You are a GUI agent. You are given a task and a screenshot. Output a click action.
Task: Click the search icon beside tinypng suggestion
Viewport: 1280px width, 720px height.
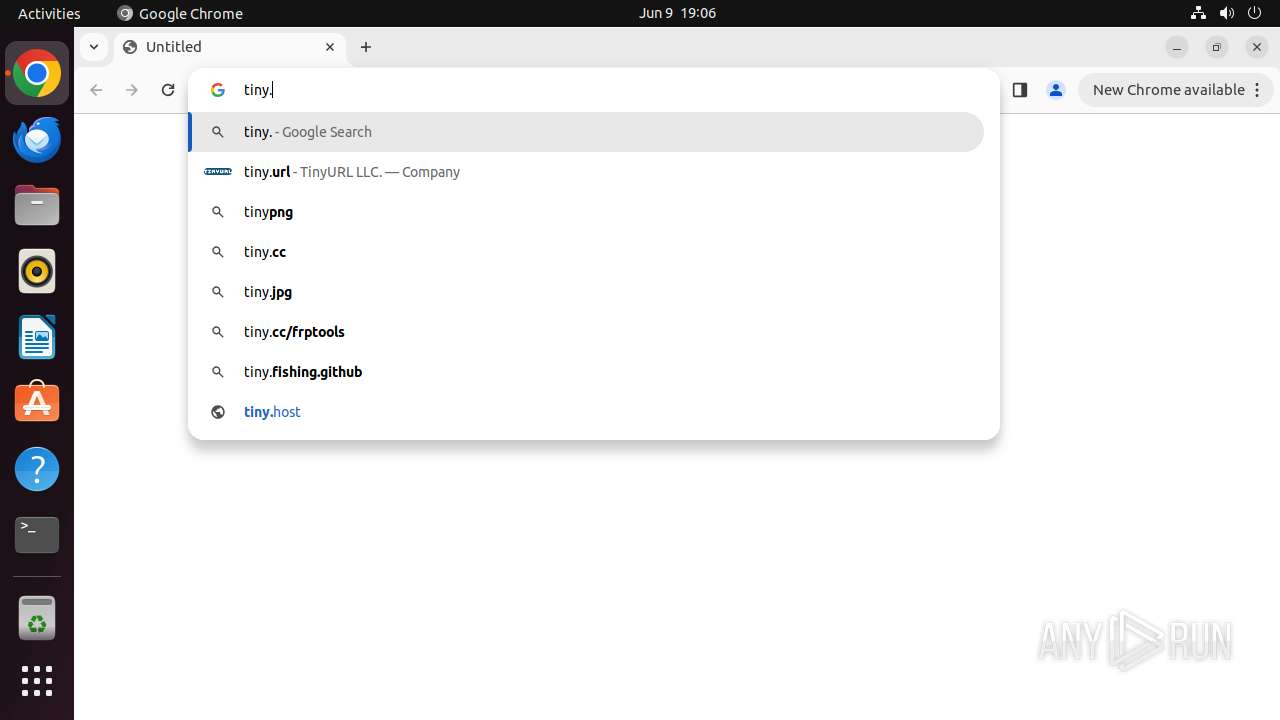coord(218,212)
